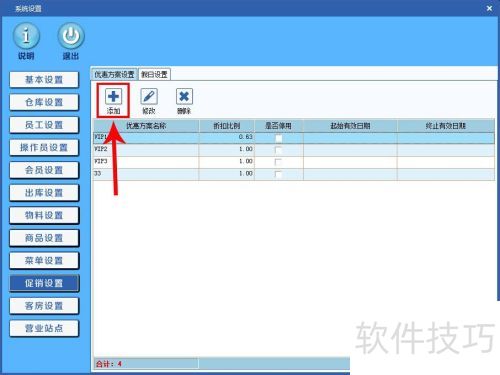500x375 pixels.
Task: Open 商品设置 section
Action: click(x=44, y=238)
